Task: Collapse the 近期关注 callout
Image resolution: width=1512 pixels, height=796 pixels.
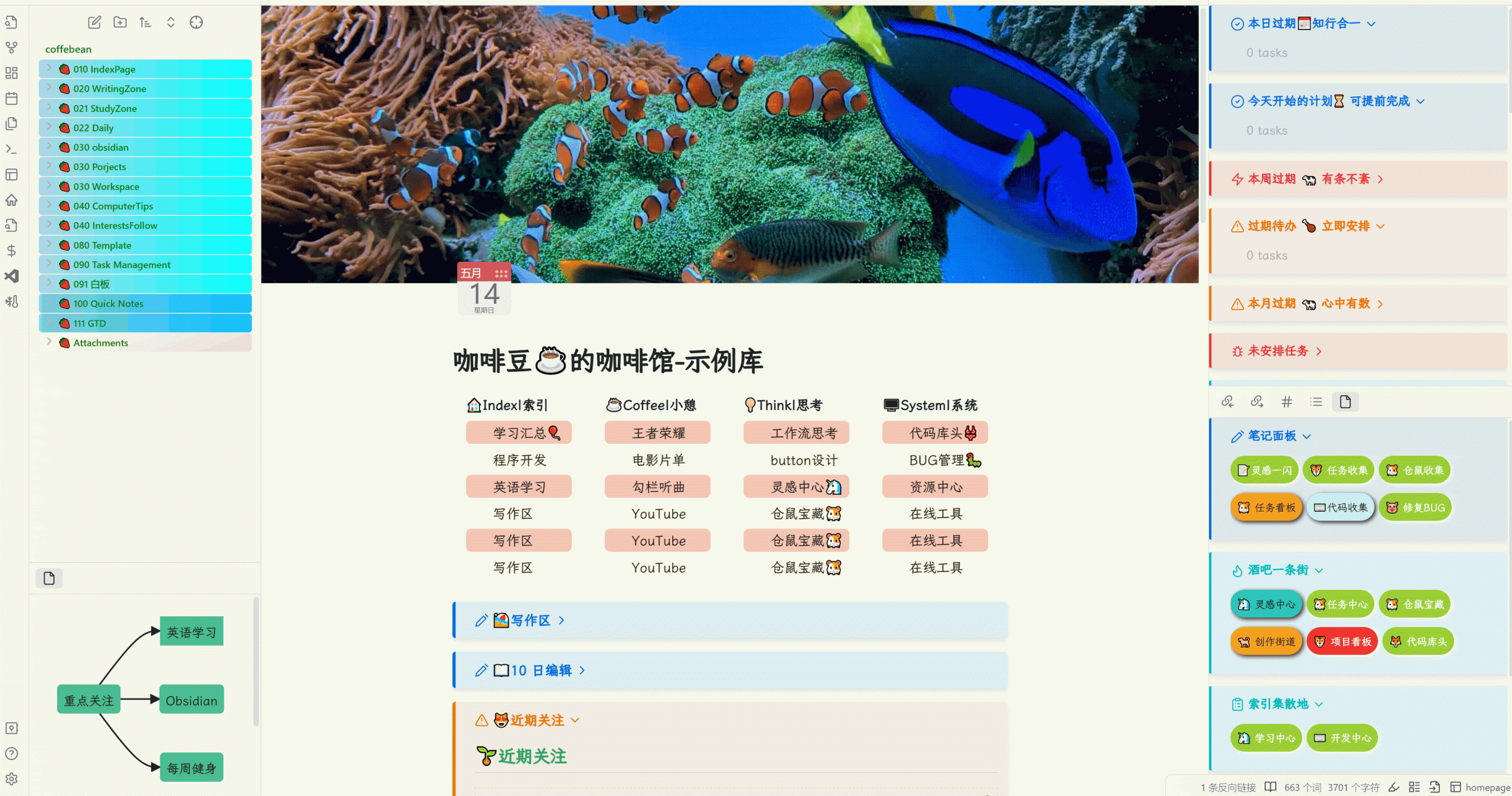Action: (575, 720)
